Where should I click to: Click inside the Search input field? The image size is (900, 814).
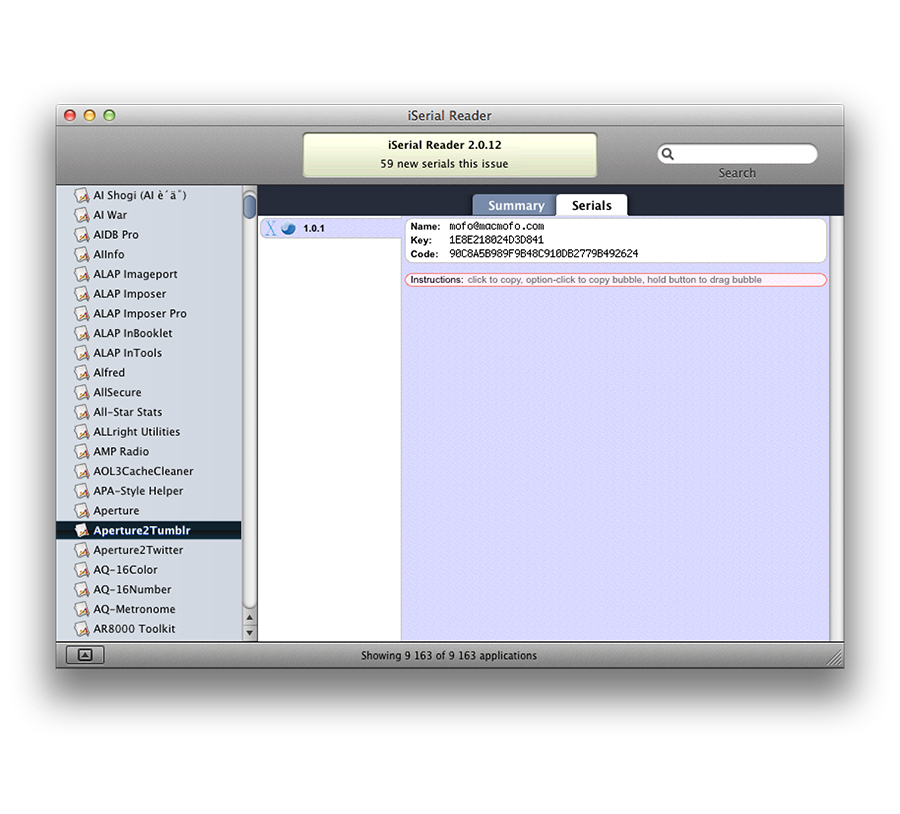tap(738, 154)
